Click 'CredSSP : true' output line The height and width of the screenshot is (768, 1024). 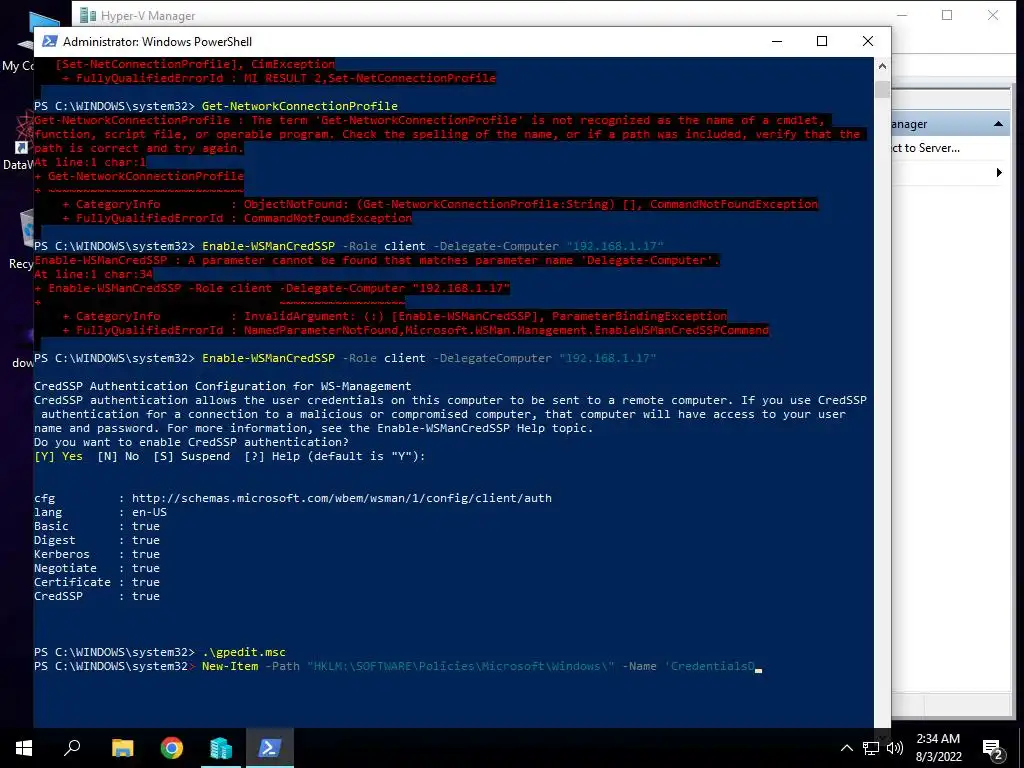97,596
